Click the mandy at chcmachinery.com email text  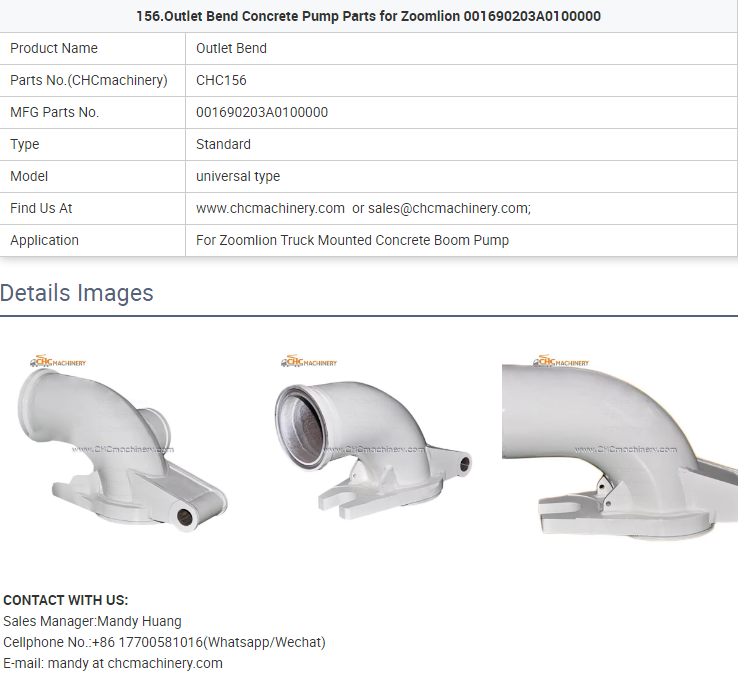point(135,663)
